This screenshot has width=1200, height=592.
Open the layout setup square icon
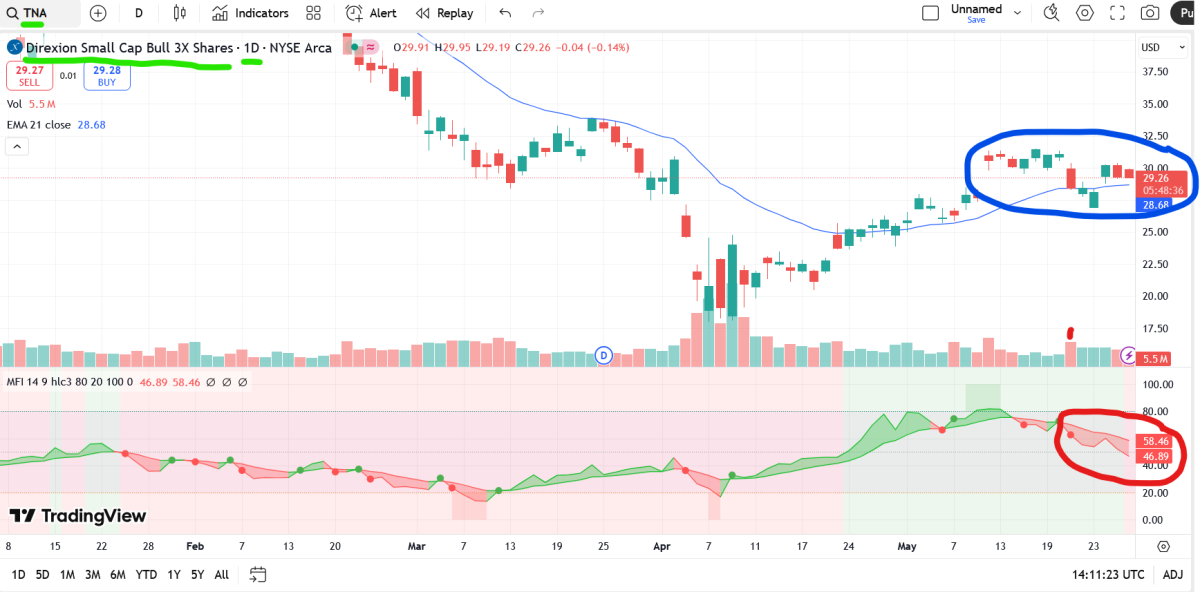[x=930, y=13]
